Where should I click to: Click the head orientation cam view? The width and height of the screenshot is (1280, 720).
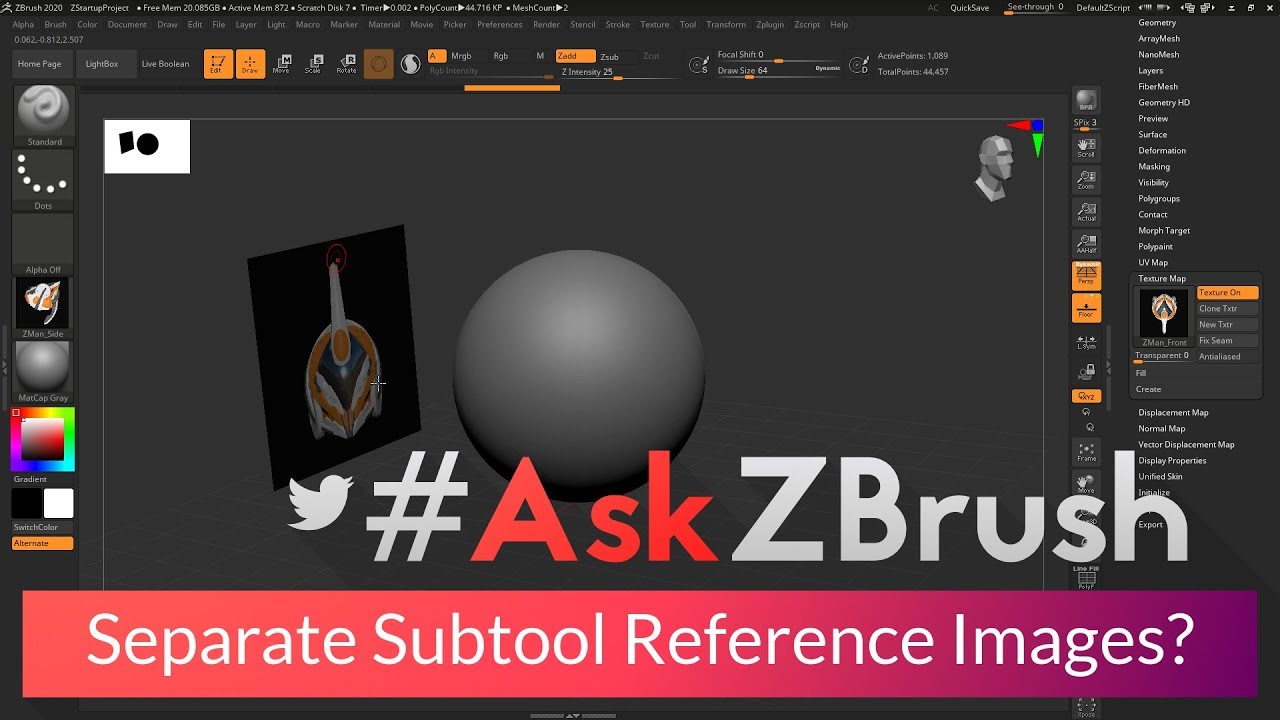click(x=995, y=166)
